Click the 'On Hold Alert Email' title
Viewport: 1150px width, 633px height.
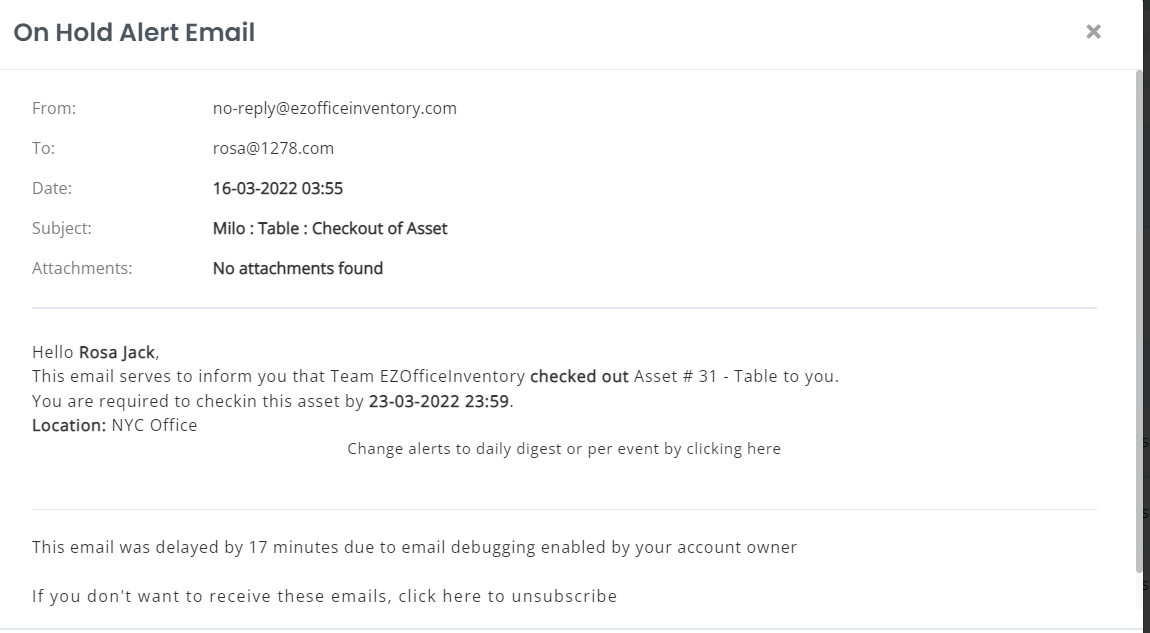[134, 32]
